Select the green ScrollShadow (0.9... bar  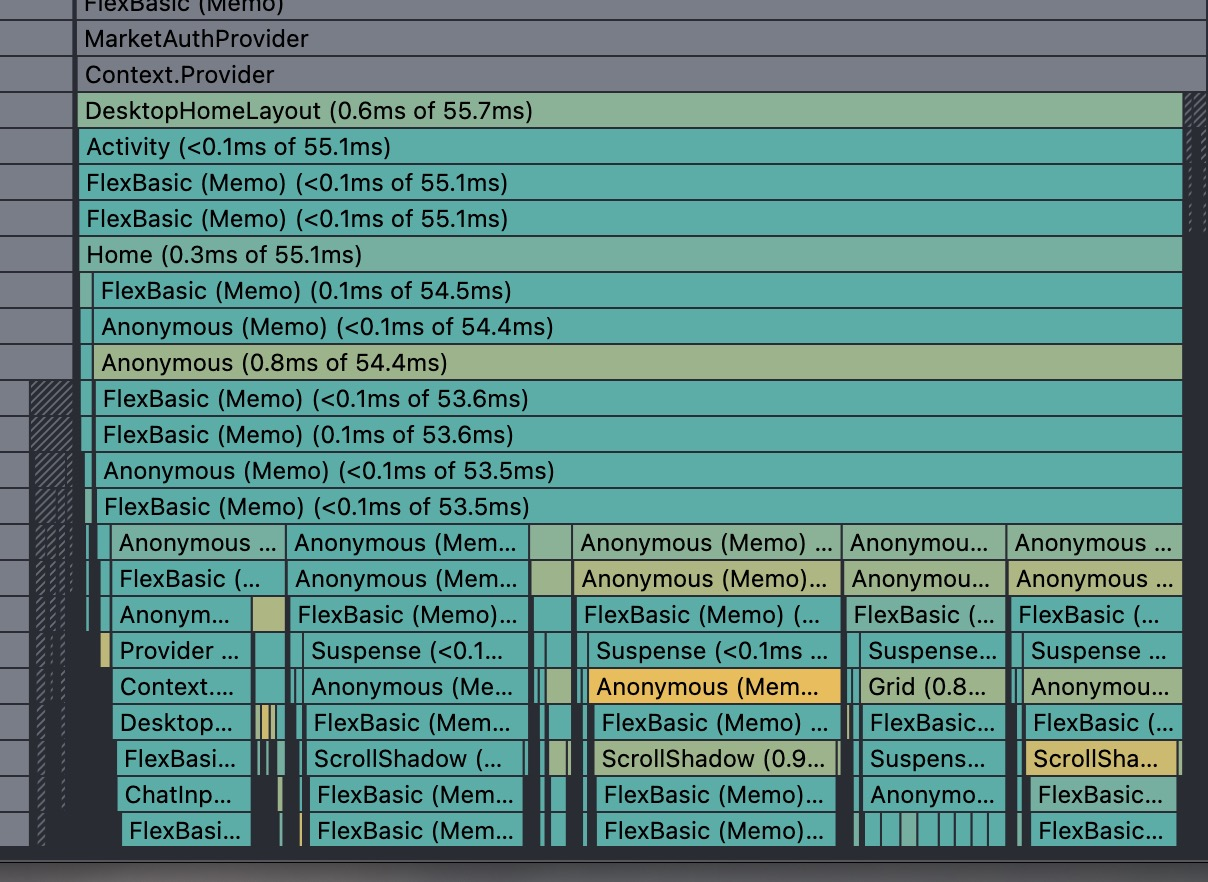(718, 759)
